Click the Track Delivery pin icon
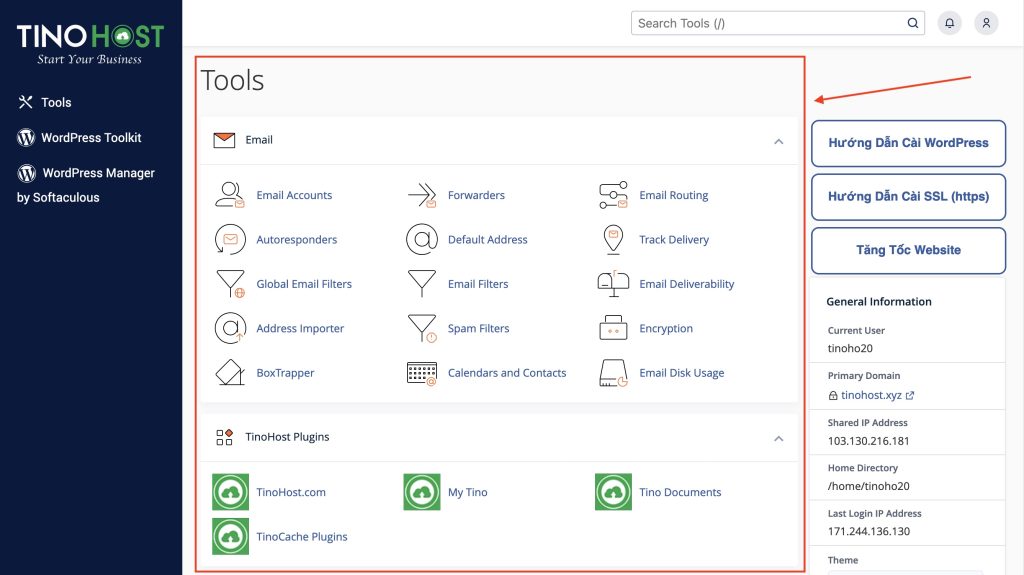Viewport: 1024px width, 575px height. click(613, 239)
